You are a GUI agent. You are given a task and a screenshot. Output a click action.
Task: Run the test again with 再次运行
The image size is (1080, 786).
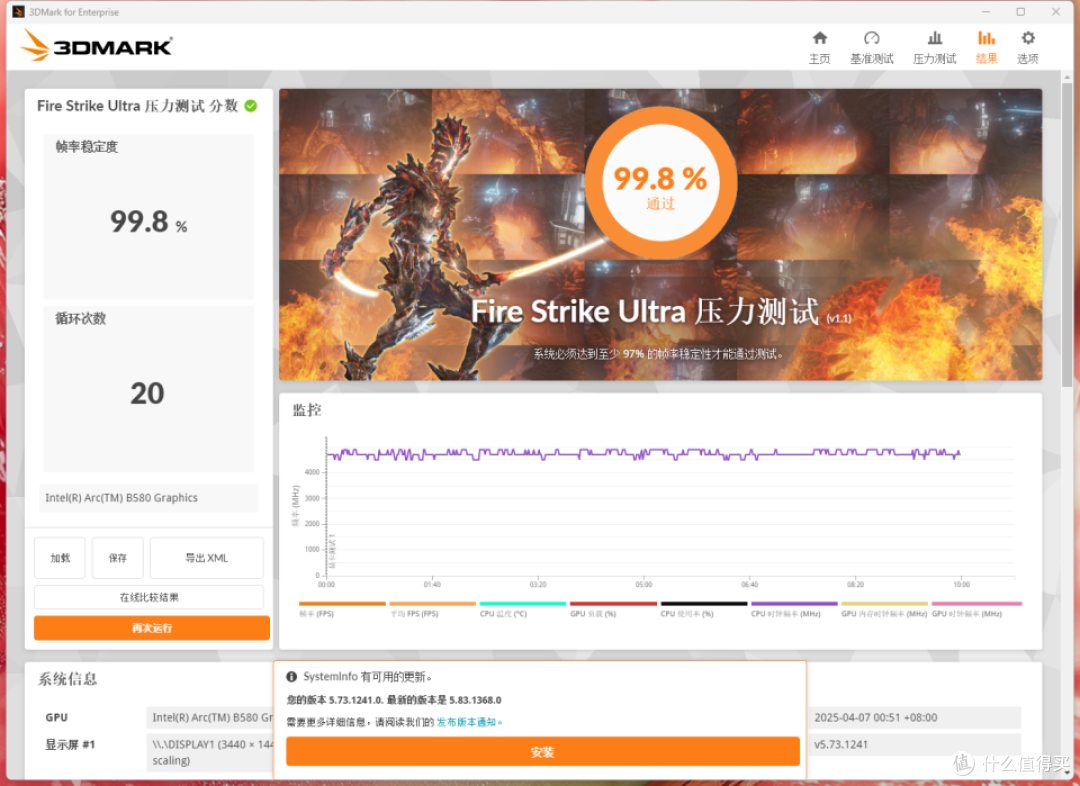[152, 628]
